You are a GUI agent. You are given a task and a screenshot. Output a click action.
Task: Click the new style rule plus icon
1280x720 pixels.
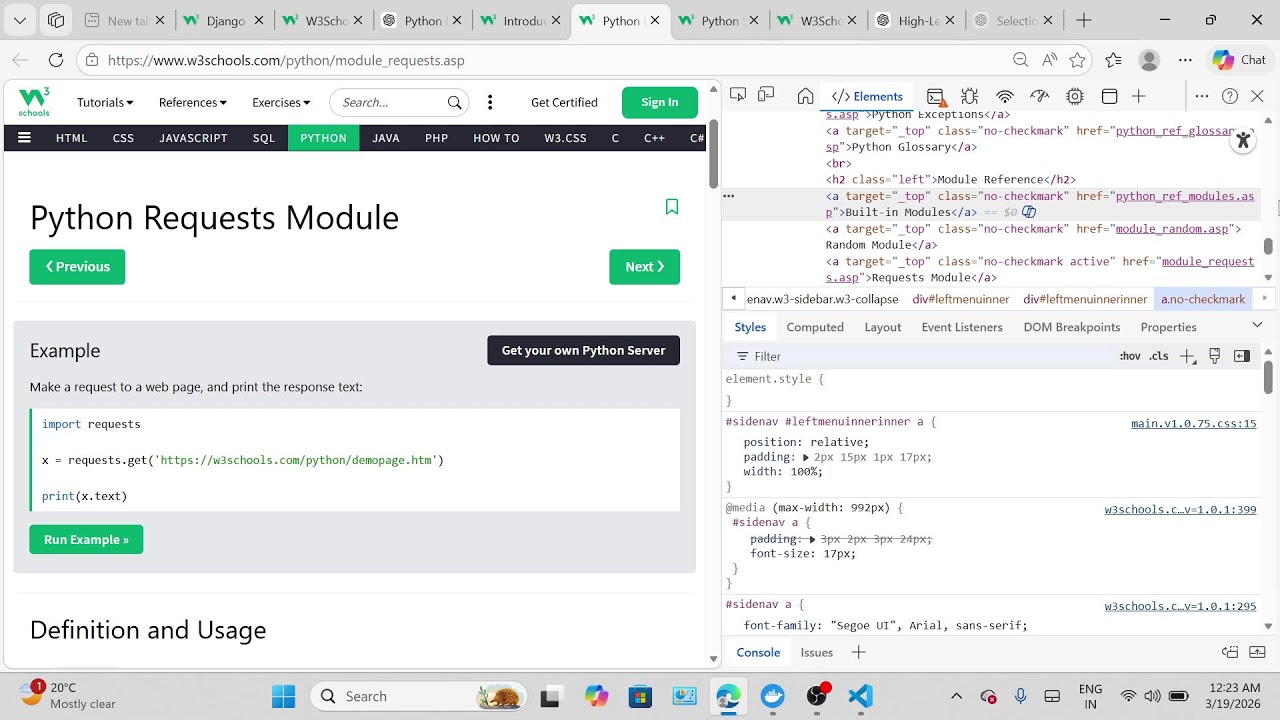1187,356
